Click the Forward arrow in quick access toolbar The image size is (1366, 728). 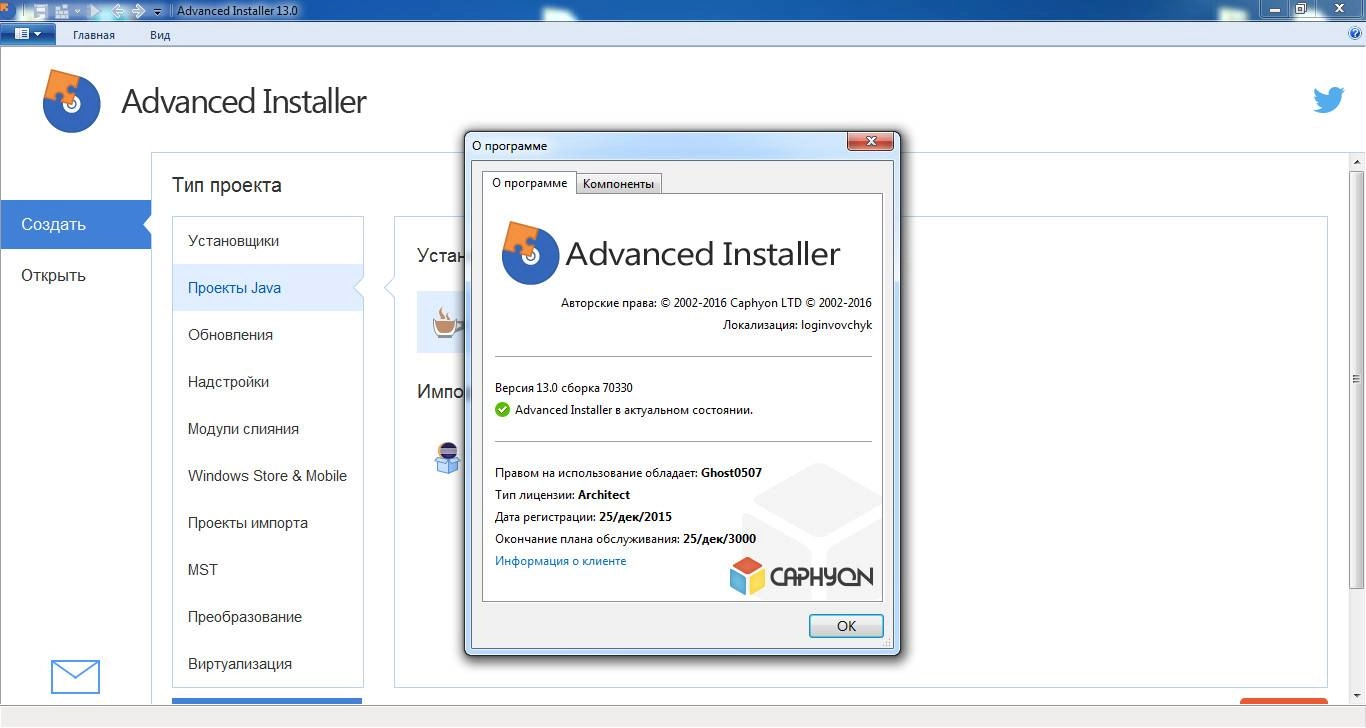(x=138, y=11)
